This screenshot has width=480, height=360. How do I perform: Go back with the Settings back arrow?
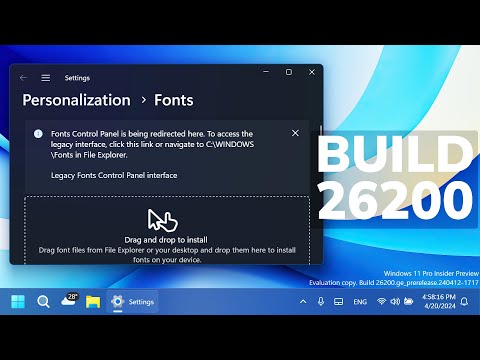click(x=23, y=78)
